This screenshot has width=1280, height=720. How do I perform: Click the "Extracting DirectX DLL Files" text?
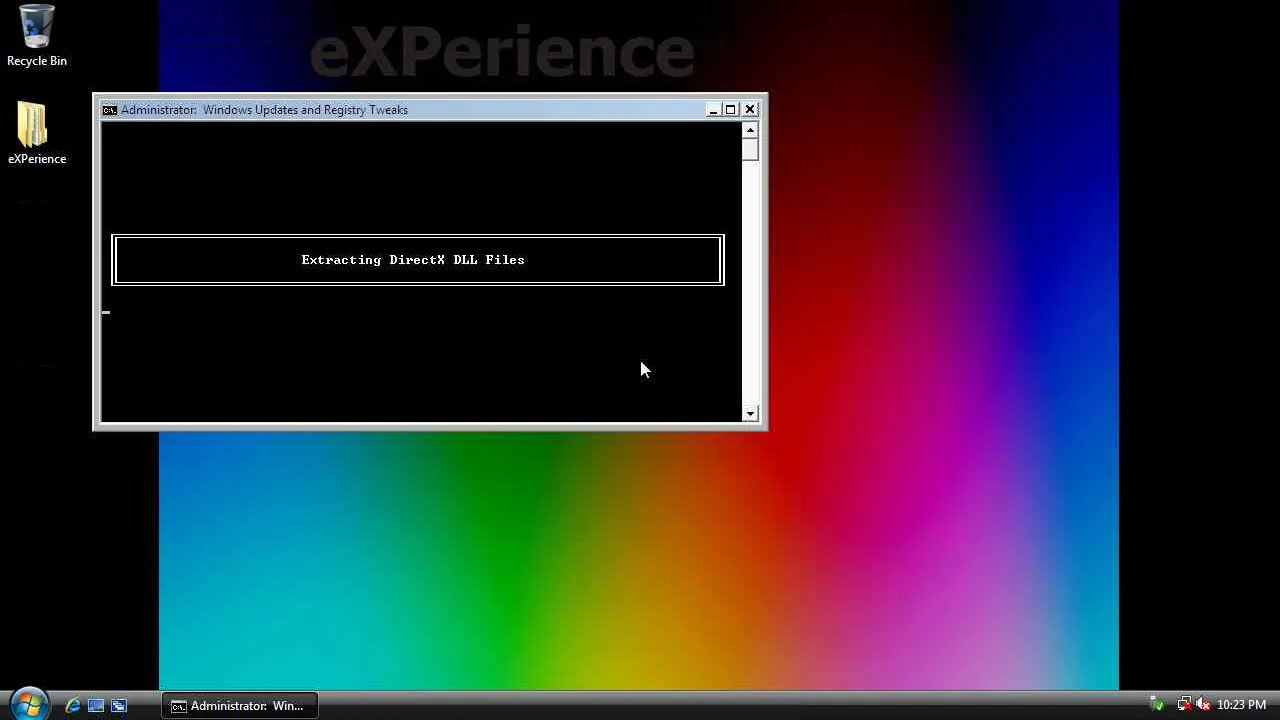(413, 260)
